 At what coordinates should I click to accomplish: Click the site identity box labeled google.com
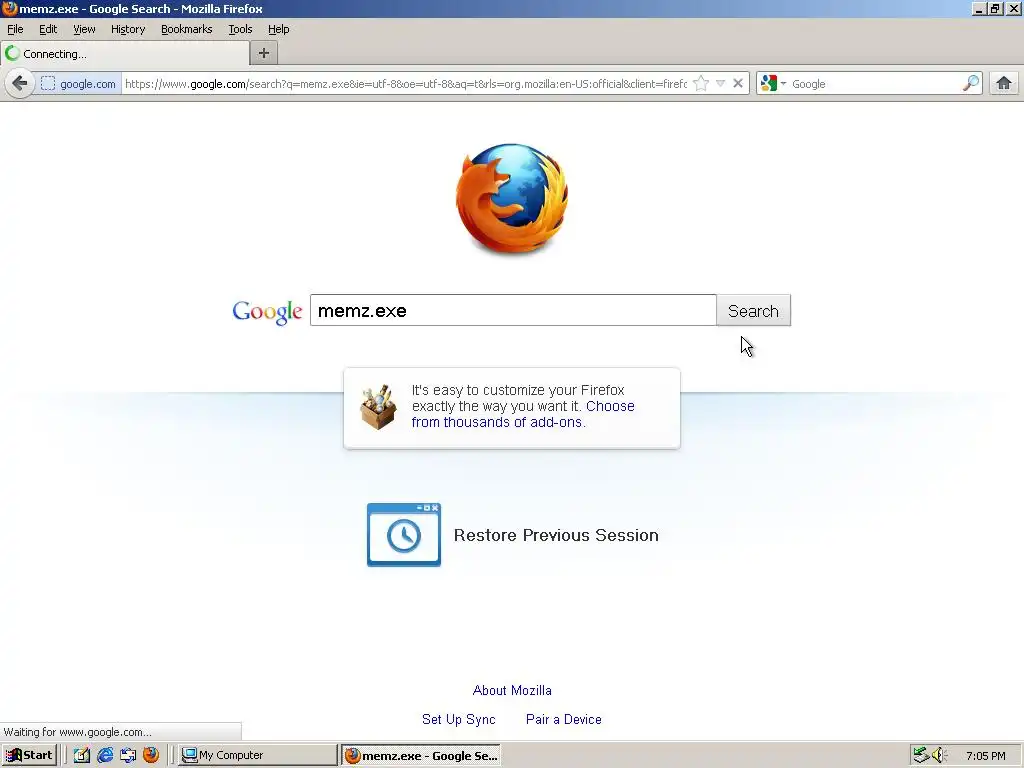(x=78, y=84)
